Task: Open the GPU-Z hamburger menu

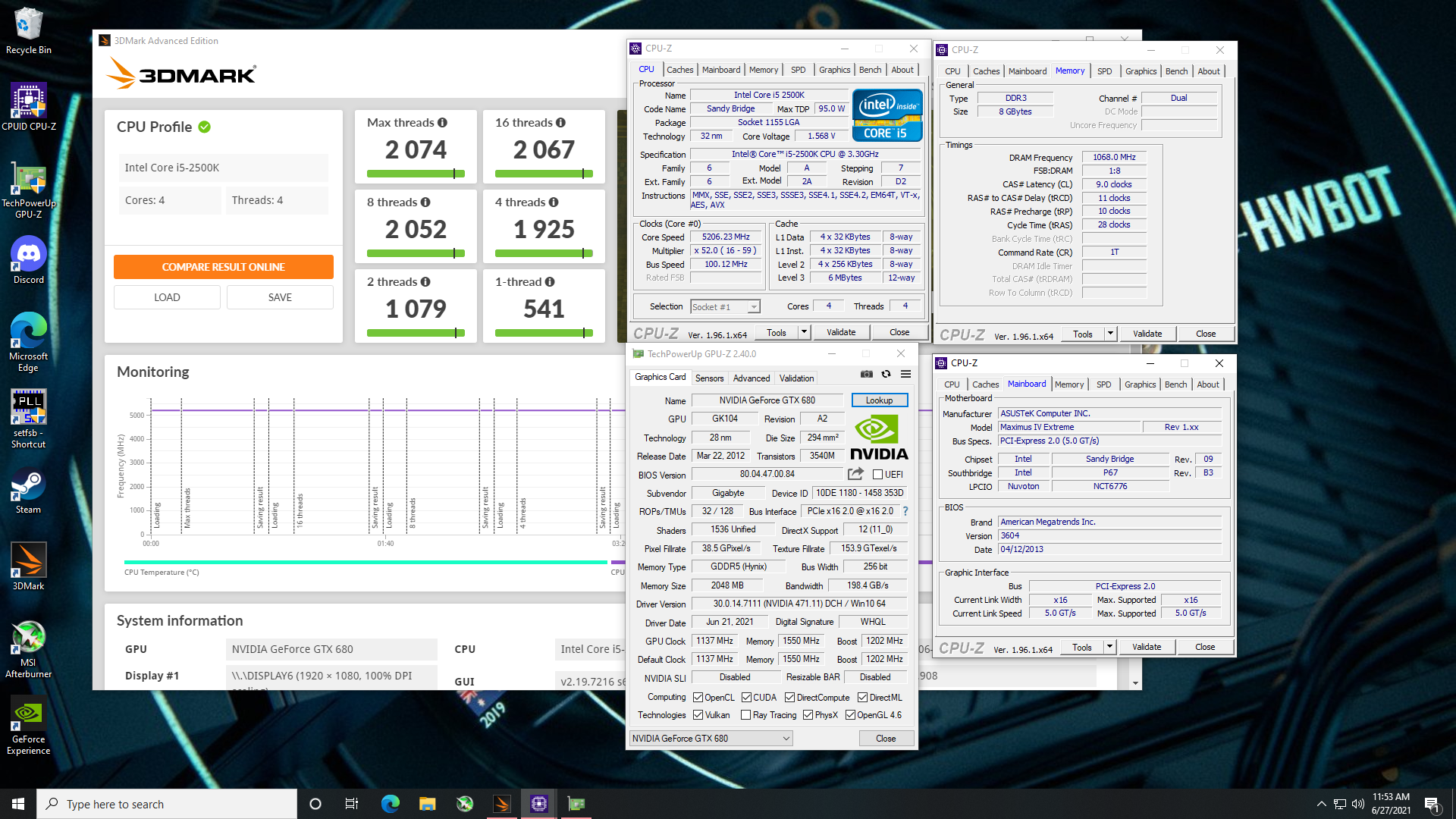Action: click(x=905, y=374)
